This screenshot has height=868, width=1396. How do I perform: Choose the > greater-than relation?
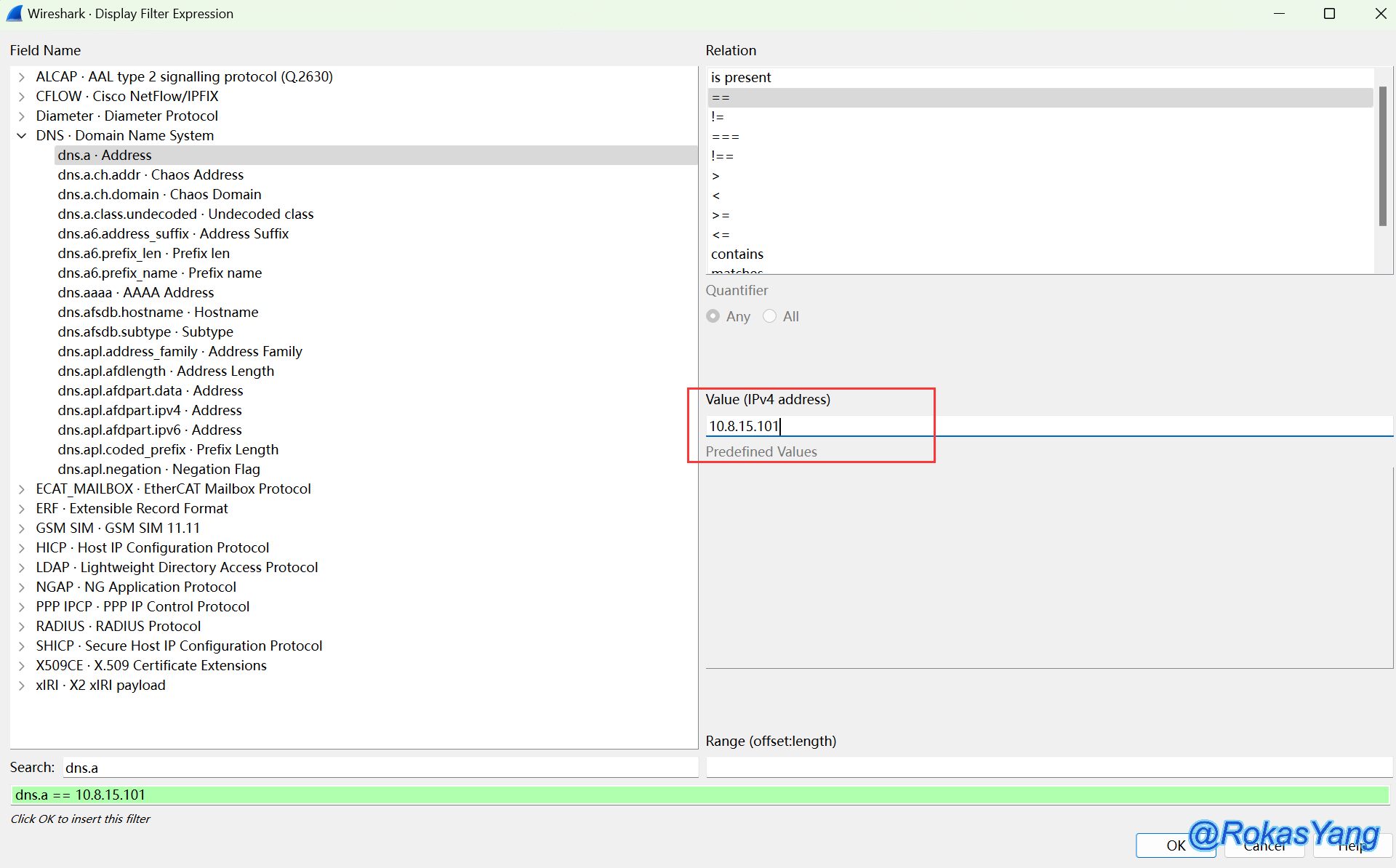tap(1040, 176)
